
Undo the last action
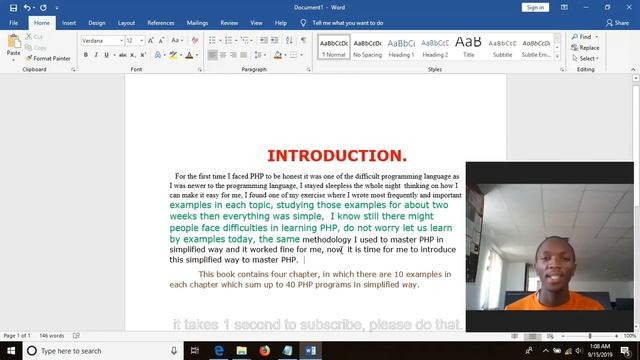(x=27, y=8)
